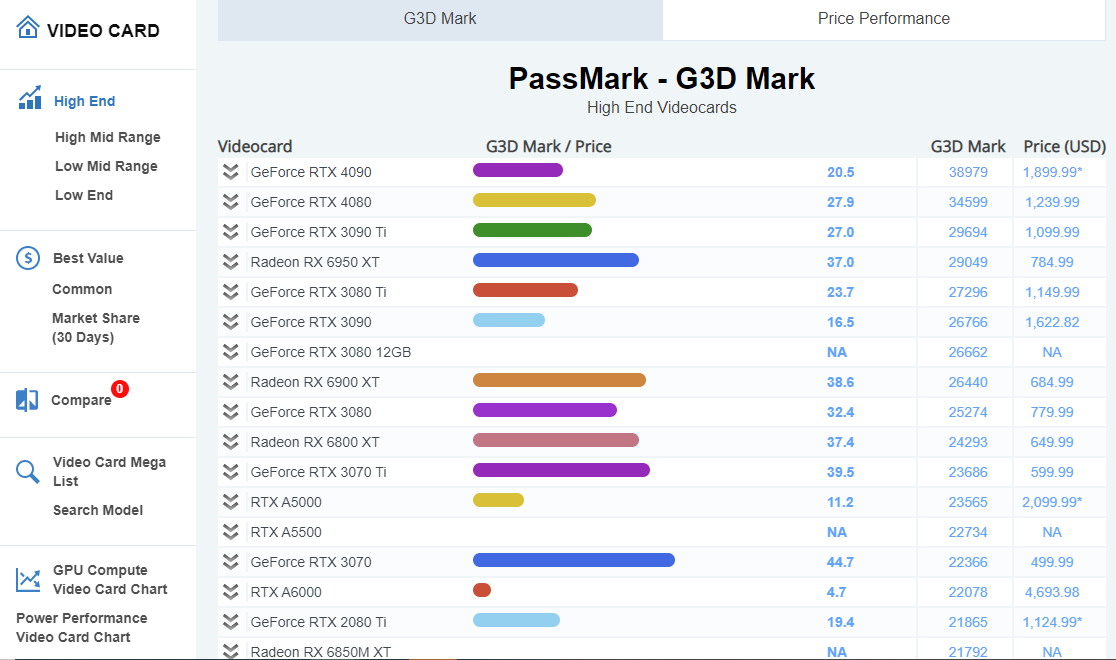Expand the GeForce RTX 3090 row
The height and width of the screenshot is (660, 1116).
(x=230, y=322)
